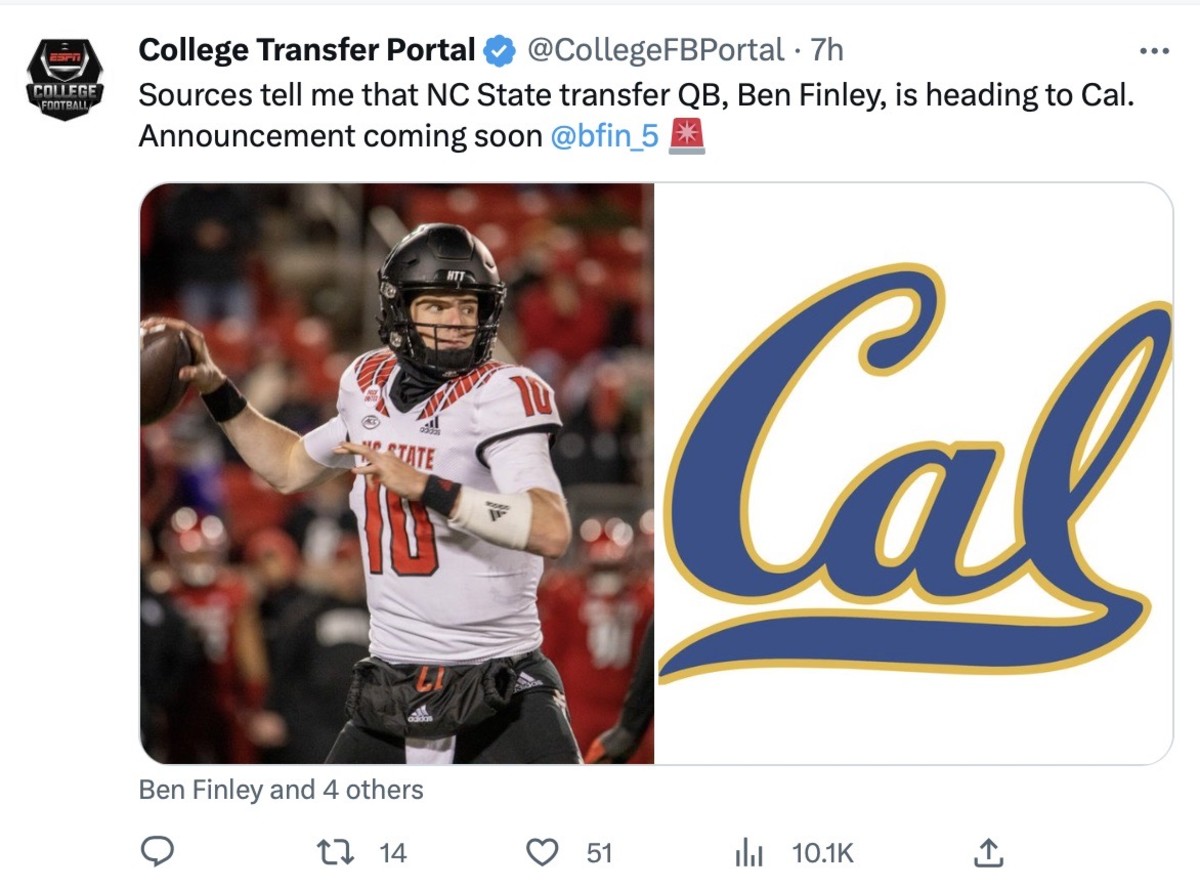The width and height of the screenshot is (1200, 889).
Task: Click the "Ben Finley and 4 others" tag link
Action: 281,790
